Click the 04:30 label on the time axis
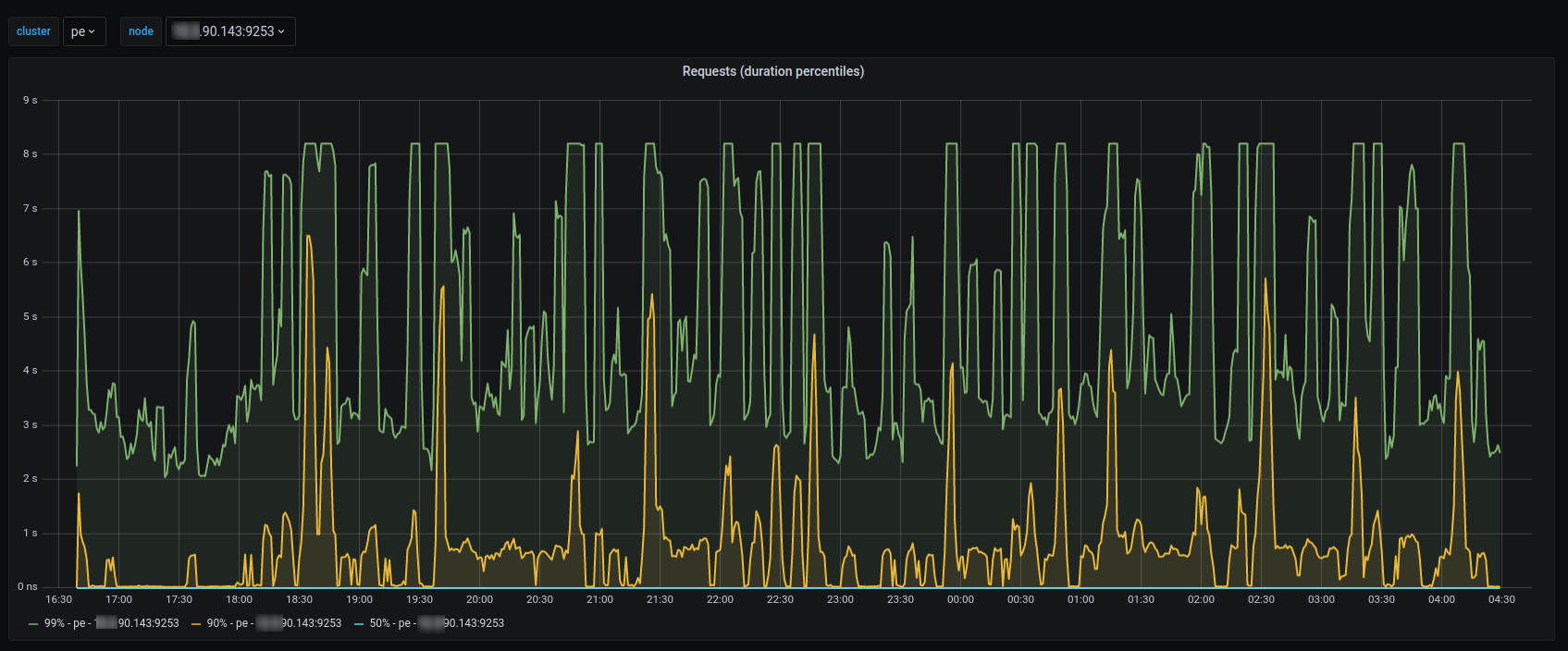 point(1501,599)
